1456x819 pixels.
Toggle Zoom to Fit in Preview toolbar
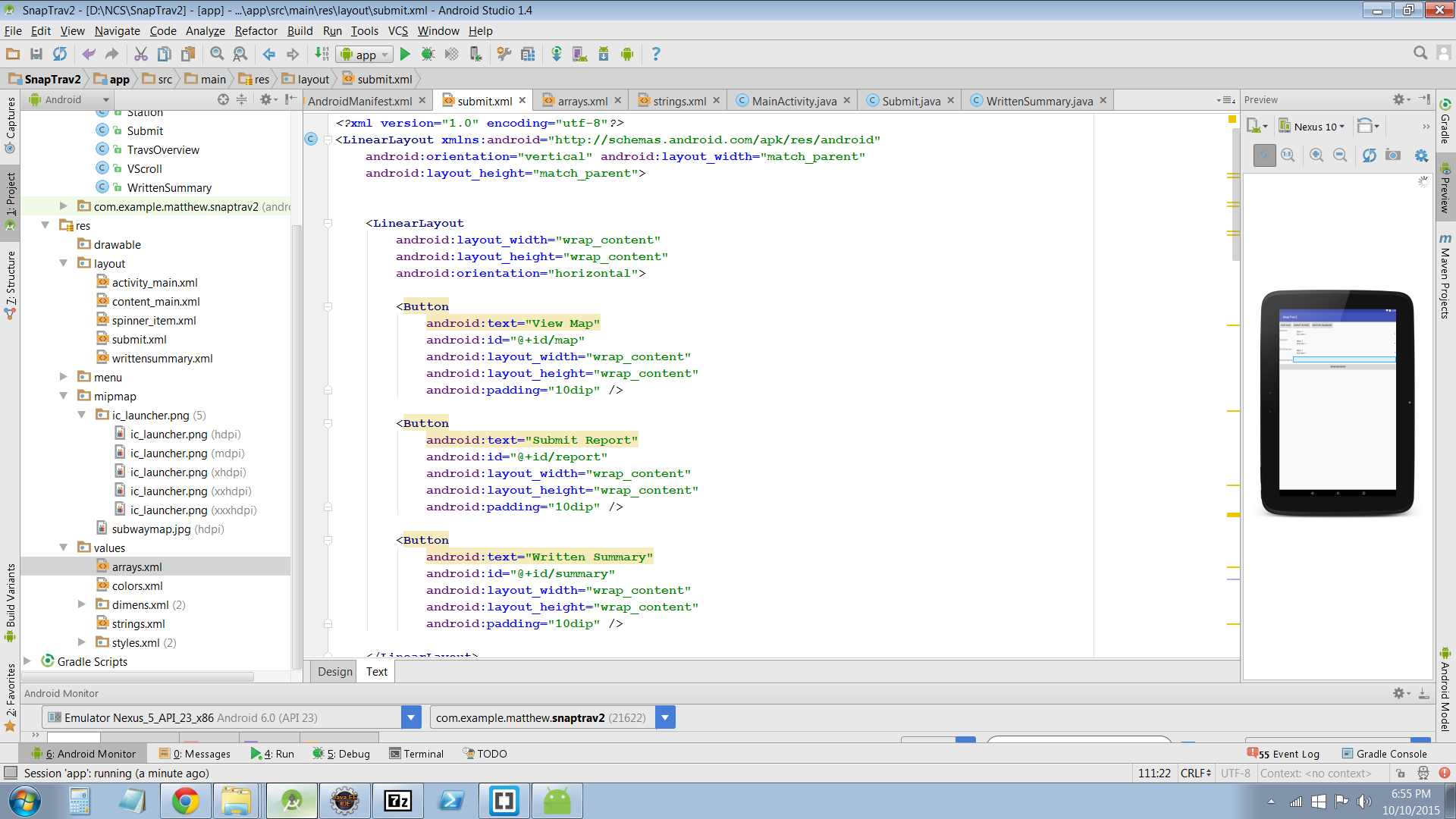tap(1264, 155)
